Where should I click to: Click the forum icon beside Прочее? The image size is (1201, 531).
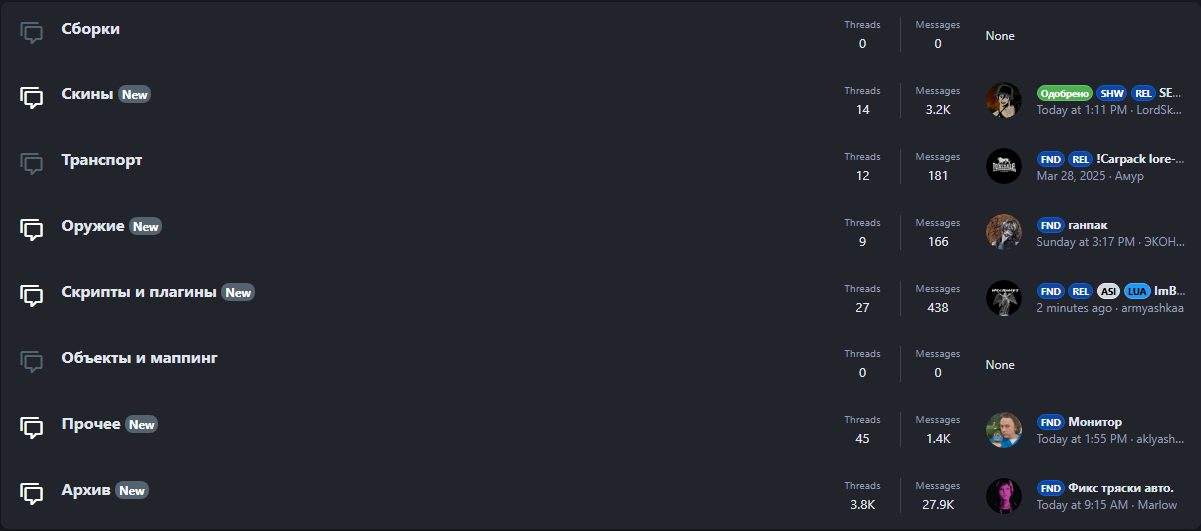click(x=32, y=428)
